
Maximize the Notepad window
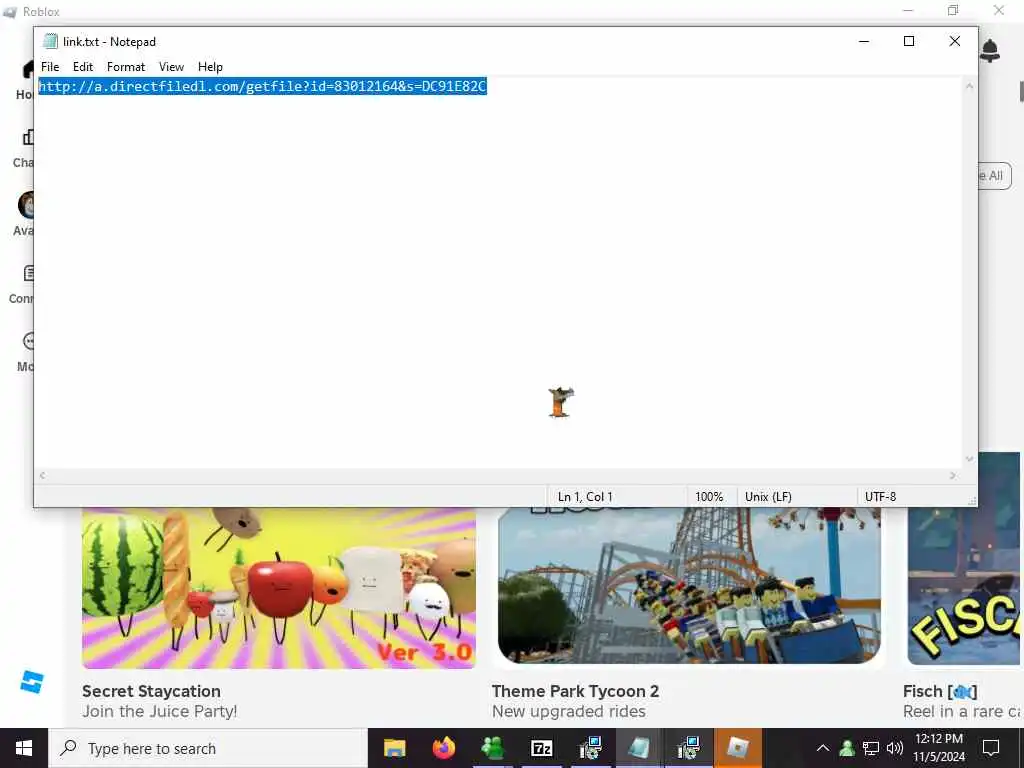coord(908,41)
